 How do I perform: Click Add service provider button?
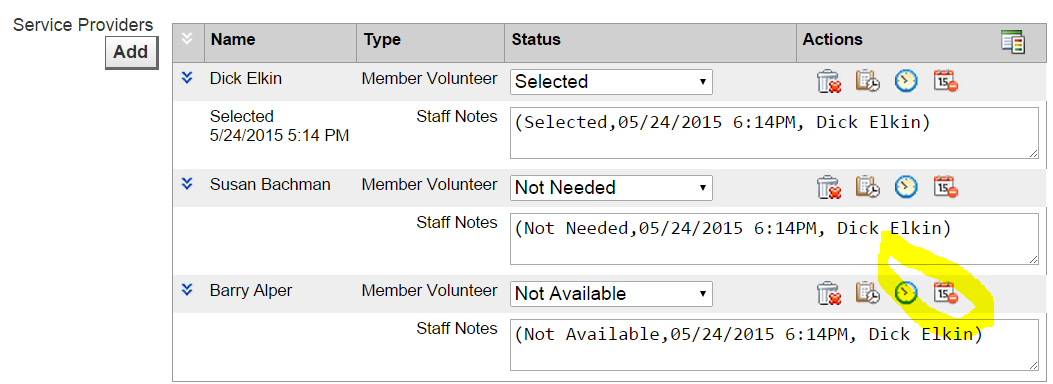click(x=131, y=52)
